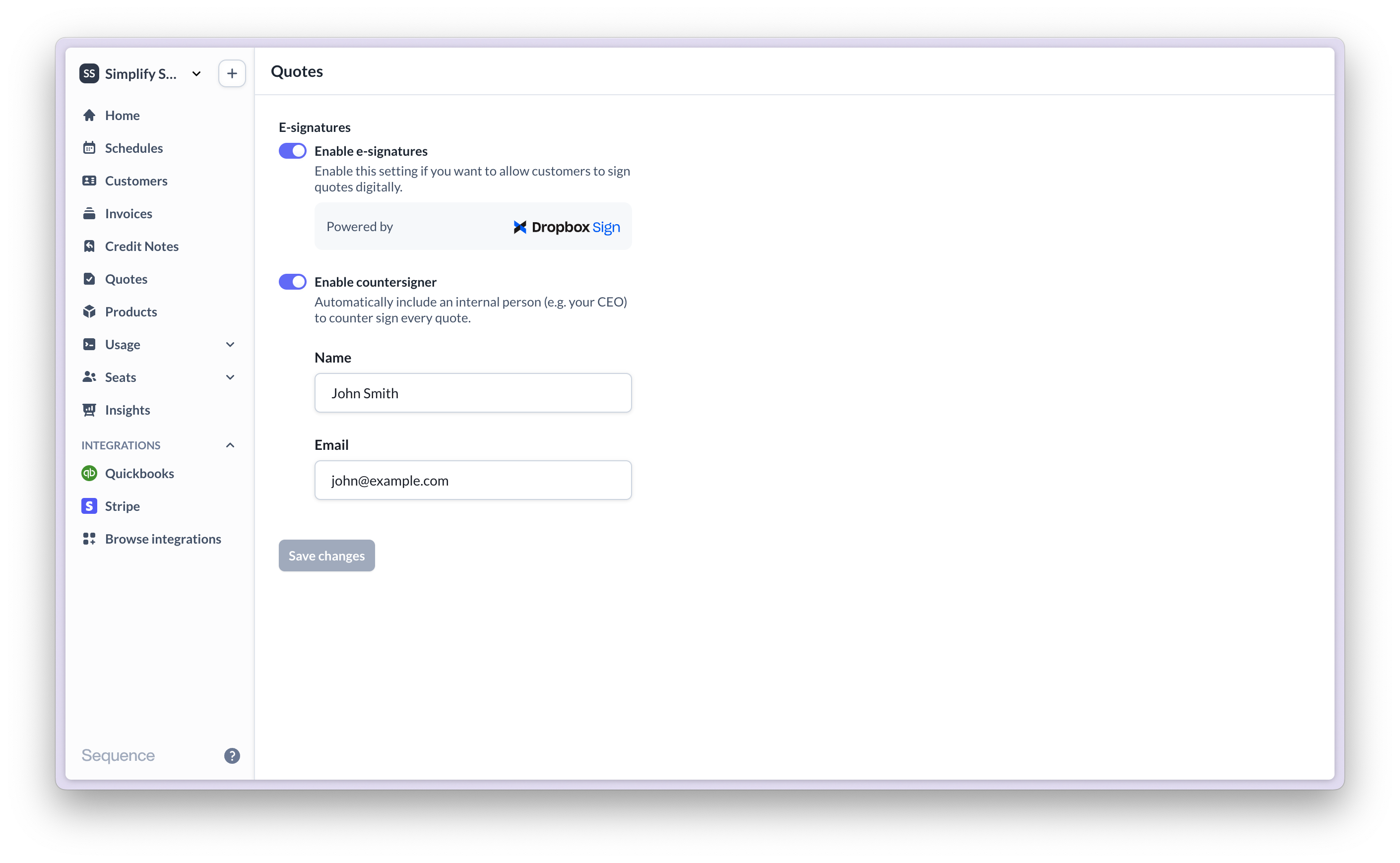1400x863 pixels.
Task: Click the Save changes button
Action: [326, 555]
